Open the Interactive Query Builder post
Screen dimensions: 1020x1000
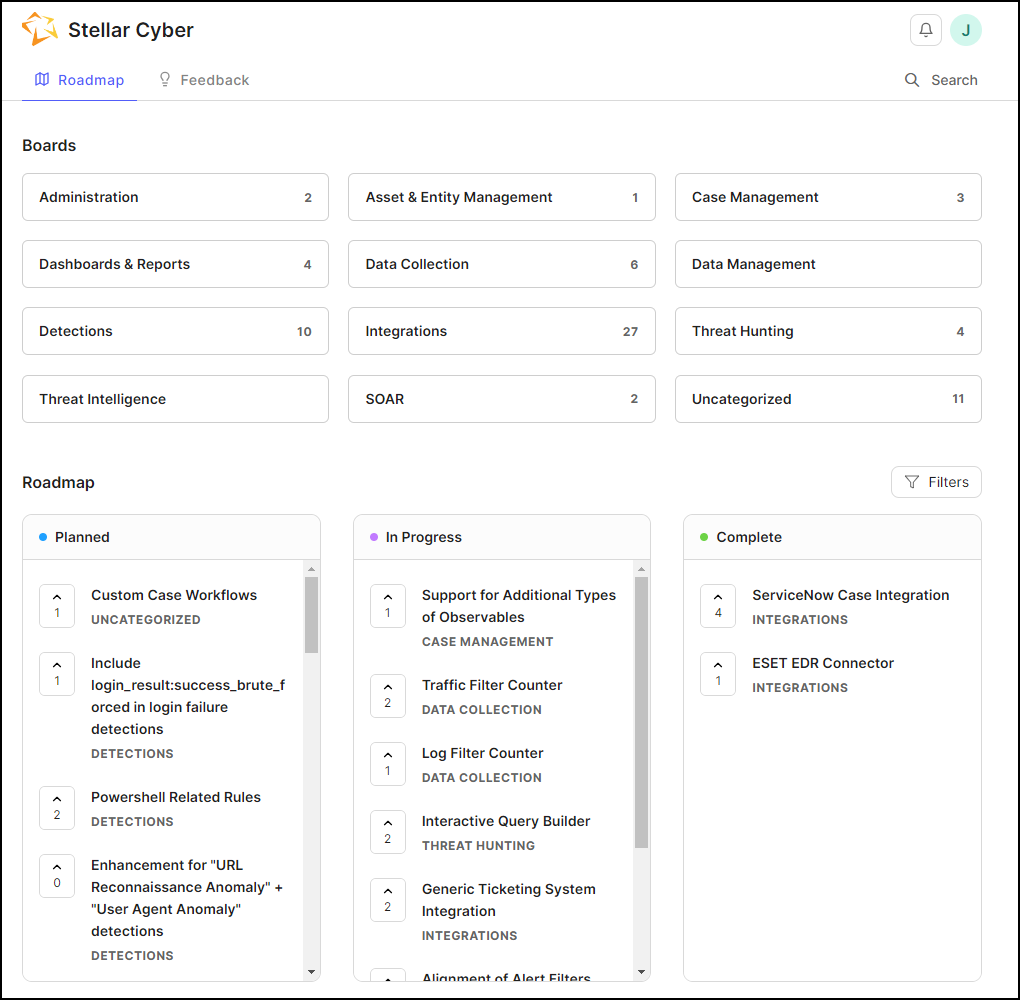(x=505, y=821)
